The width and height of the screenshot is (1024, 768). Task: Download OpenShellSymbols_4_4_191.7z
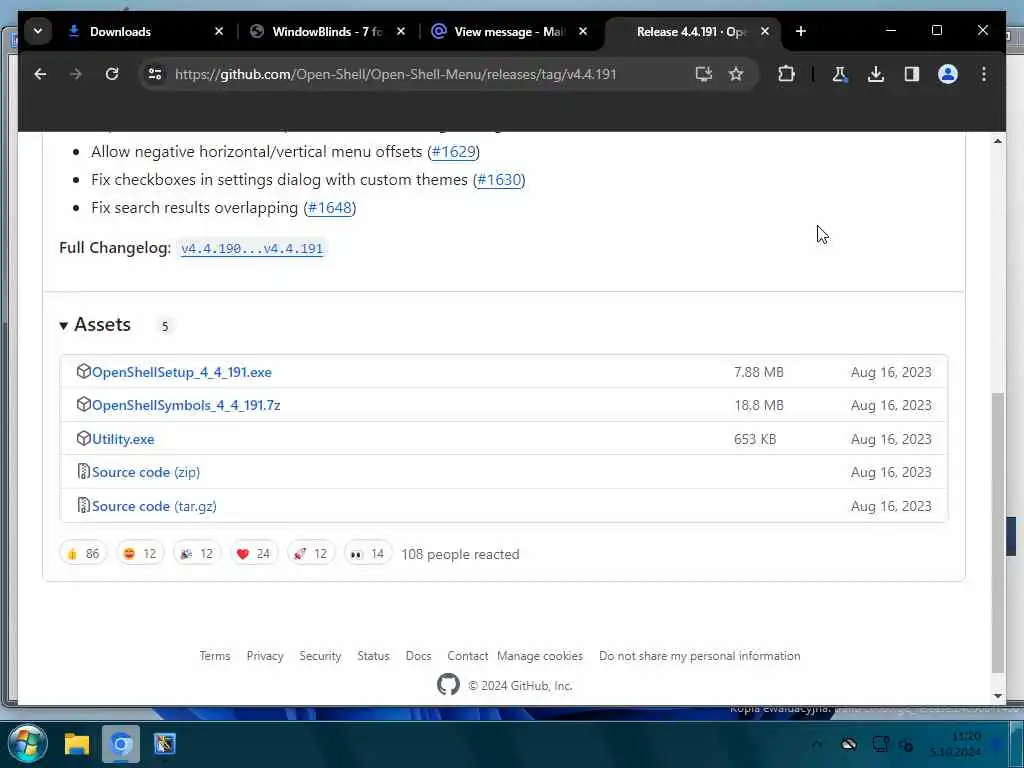186,406
